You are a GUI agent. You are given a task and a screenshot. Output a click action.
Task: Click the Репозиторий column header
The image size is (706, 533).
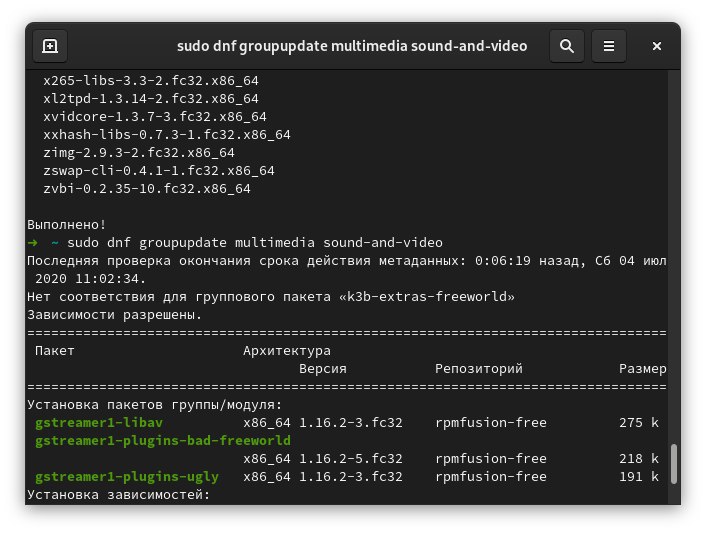click(479, 369)
